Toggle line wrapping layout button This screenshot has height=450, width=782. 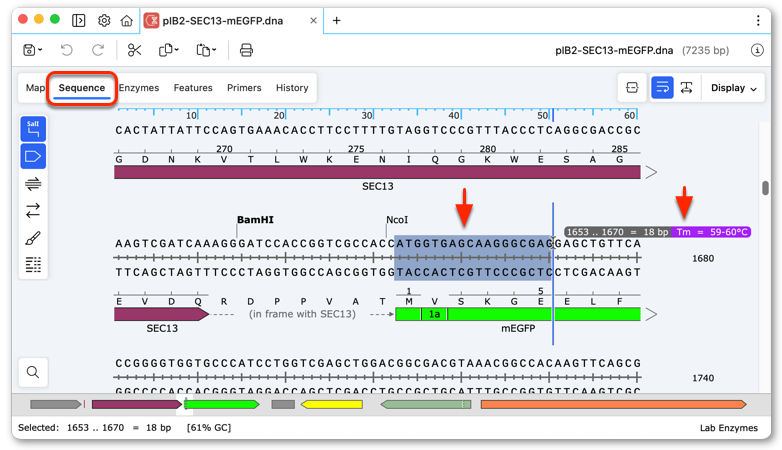662,88
